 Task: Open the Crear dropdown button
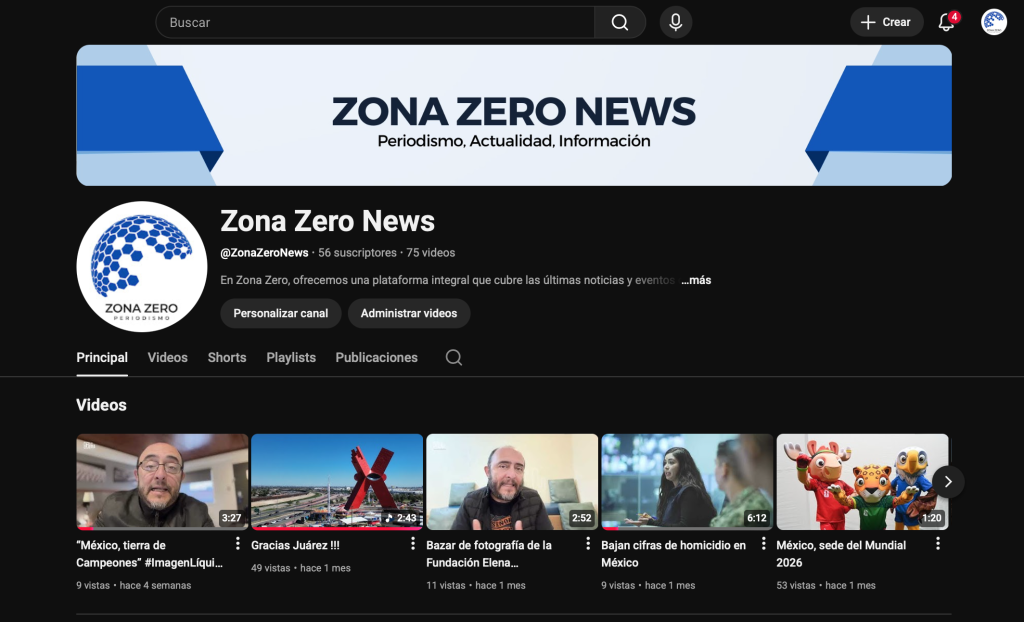coord(886,22)
